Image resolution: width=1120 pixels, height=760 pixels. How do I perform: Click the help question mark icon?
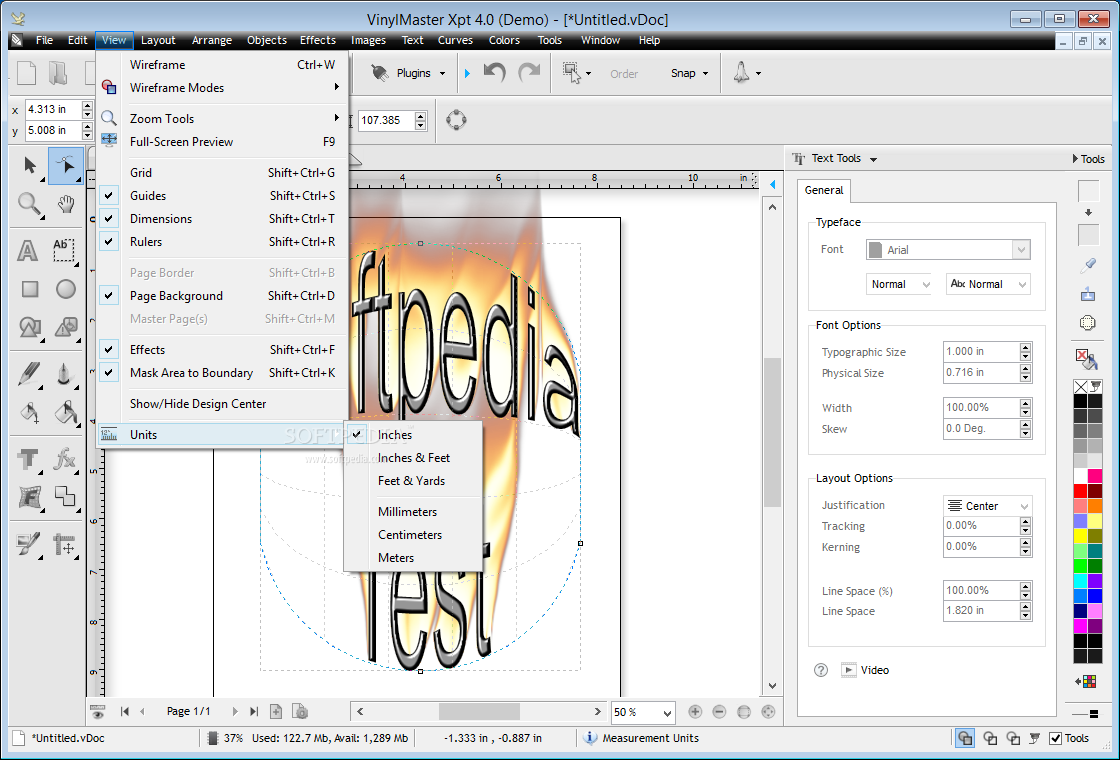(821, 670)
